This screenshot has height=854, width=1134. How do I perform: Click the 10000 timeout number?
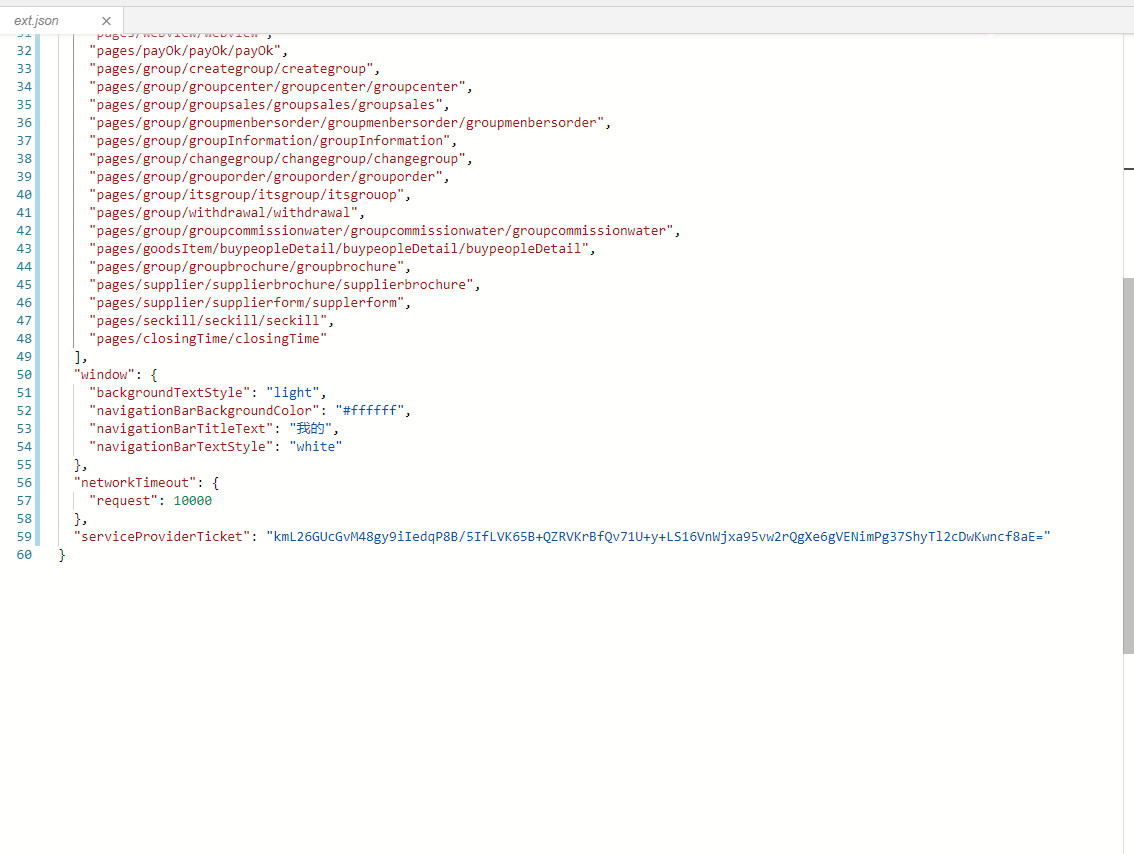[x=192, y=500]
